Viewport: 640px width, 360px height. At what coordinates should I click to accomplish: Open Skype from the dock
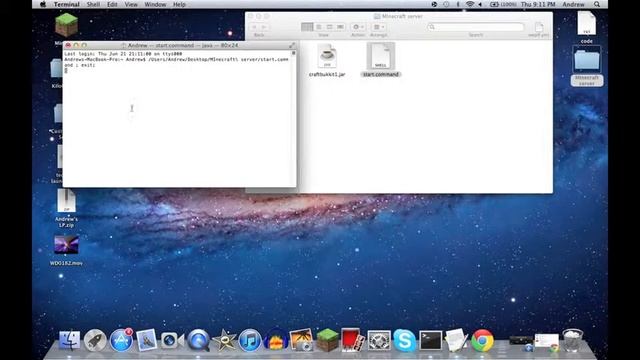404,340
